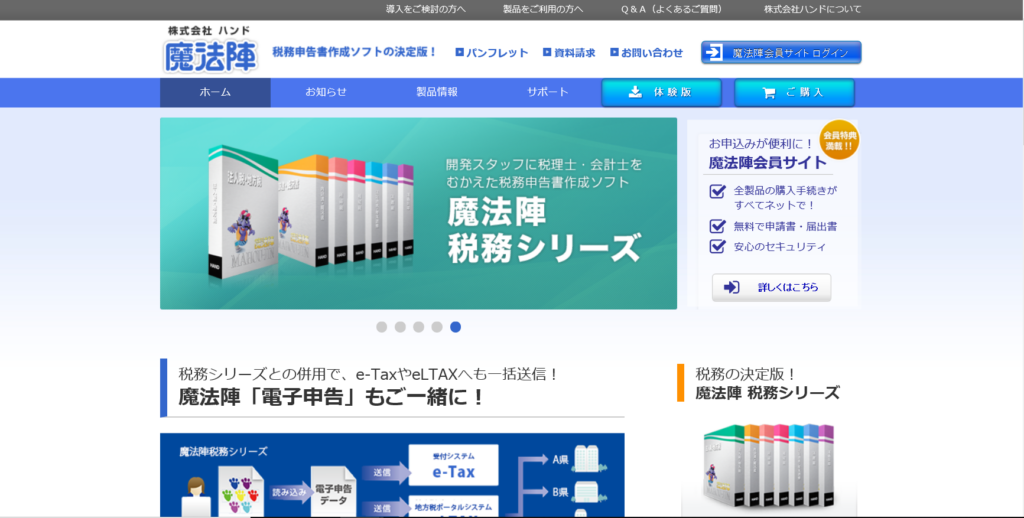Open the 製品情報 navigation tab

click(x=437, y=93)
